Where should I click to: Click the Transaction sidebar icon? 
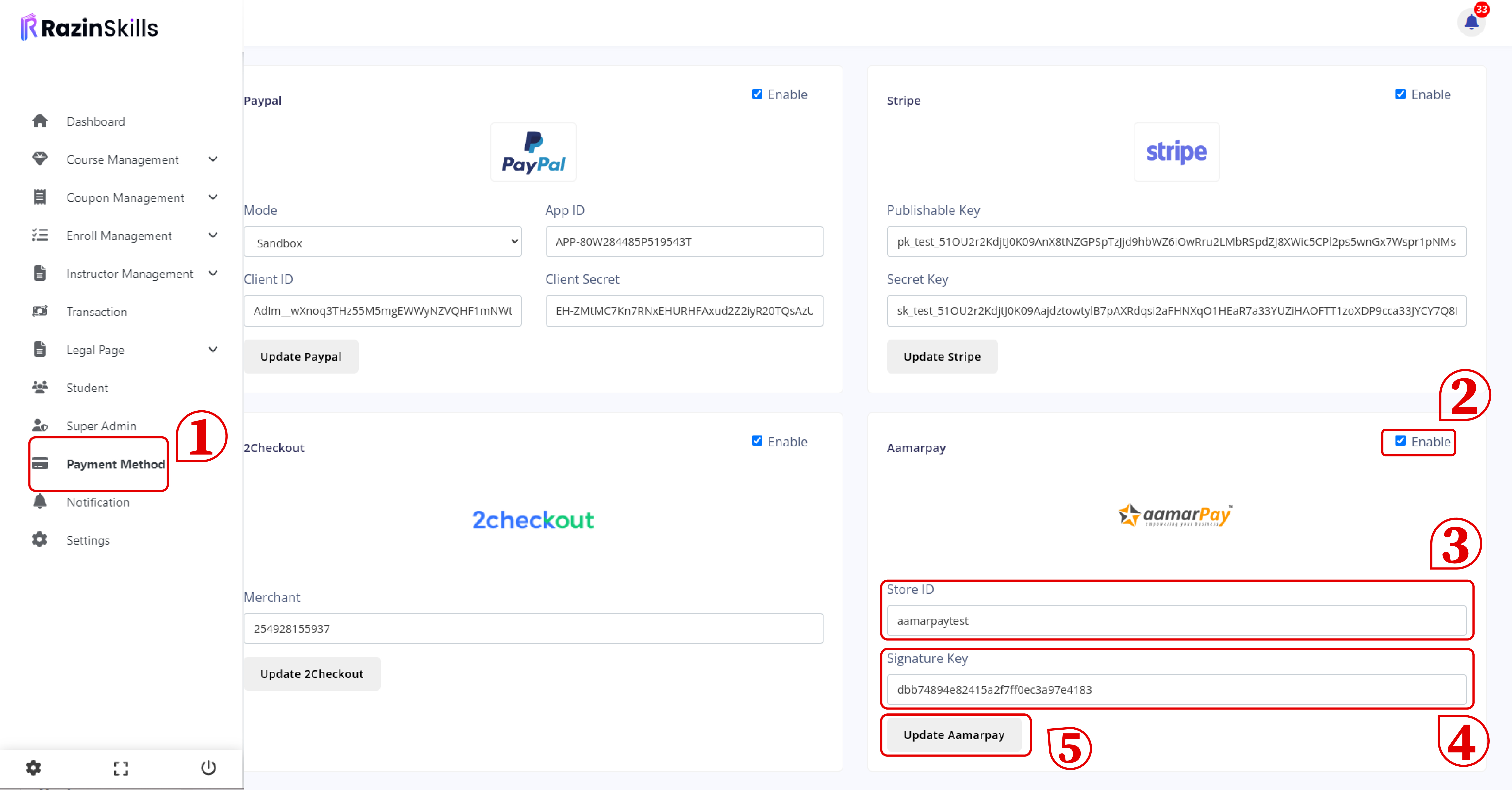[40, 311]
